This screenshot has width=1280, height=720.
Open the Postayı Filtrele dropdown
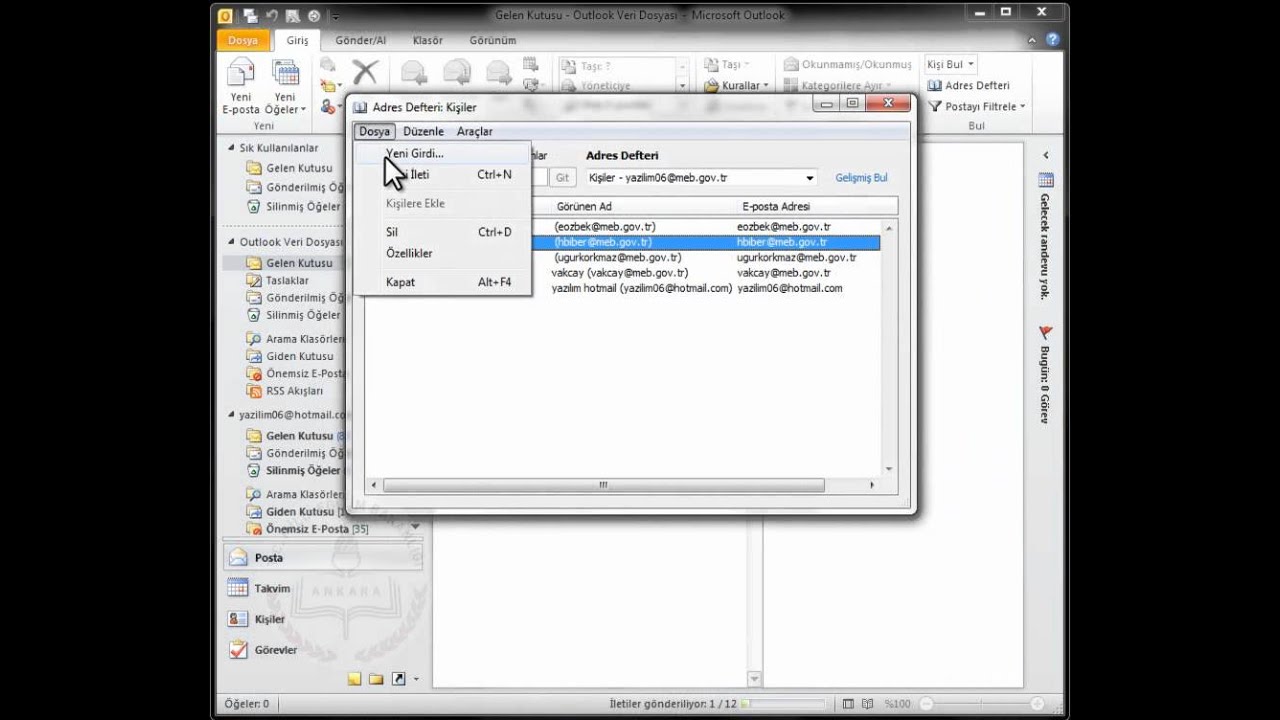(x=977, y=107)
